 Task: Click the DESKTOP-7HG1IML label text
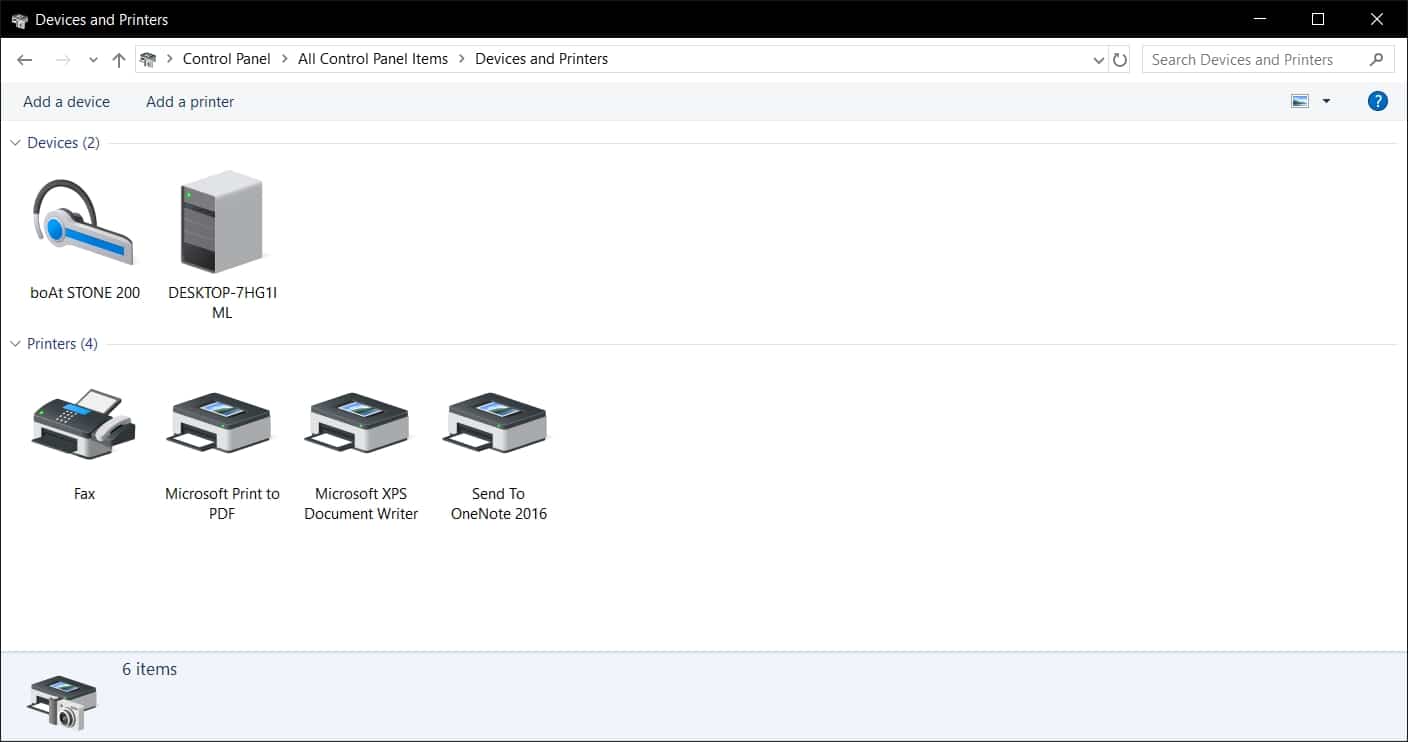tap(222, 303)
